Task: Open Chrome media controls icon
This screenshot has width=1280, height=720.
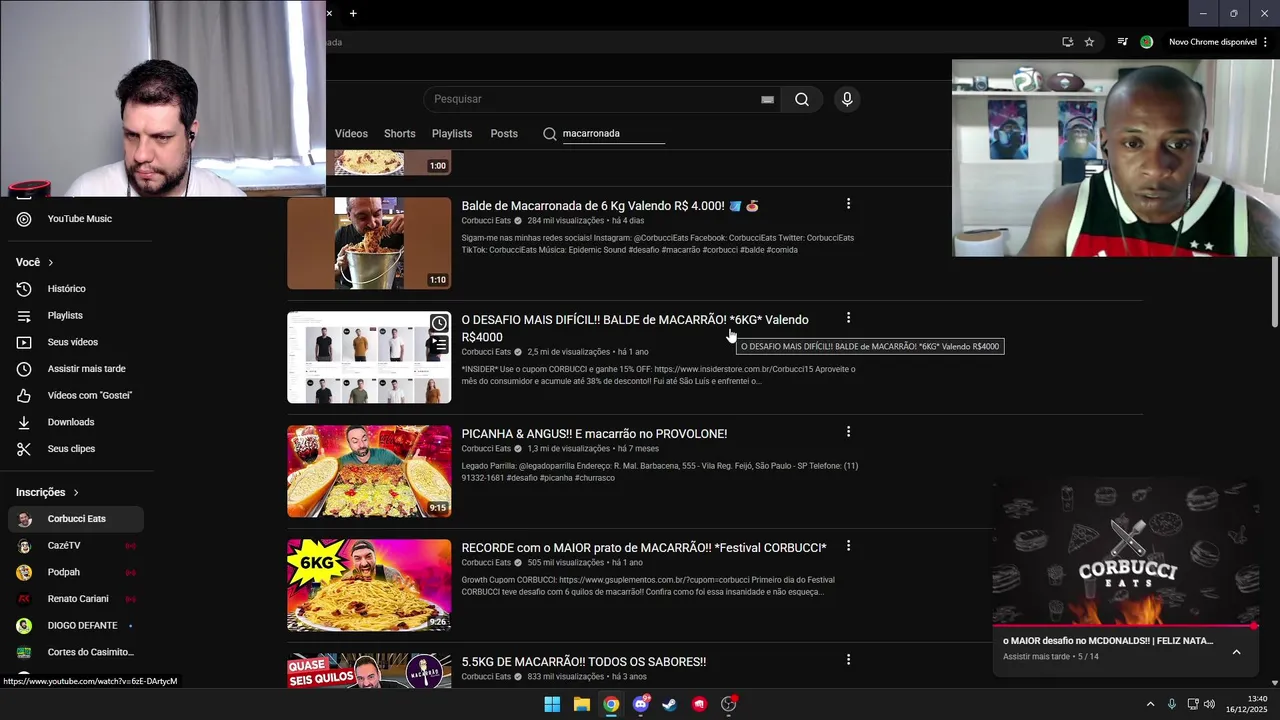Action: [x=1122, y=42]
